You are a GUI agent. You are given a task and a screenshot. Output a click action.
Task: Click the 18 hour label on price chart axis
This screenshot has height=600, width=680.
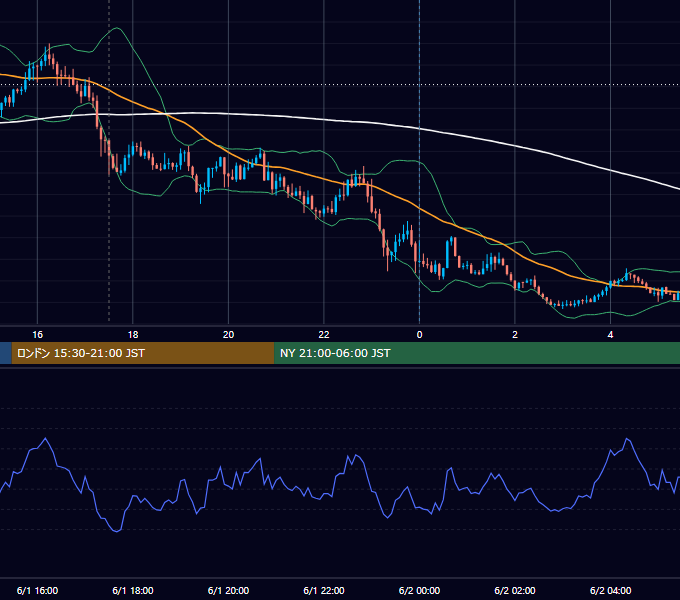[x=133, y=335]
